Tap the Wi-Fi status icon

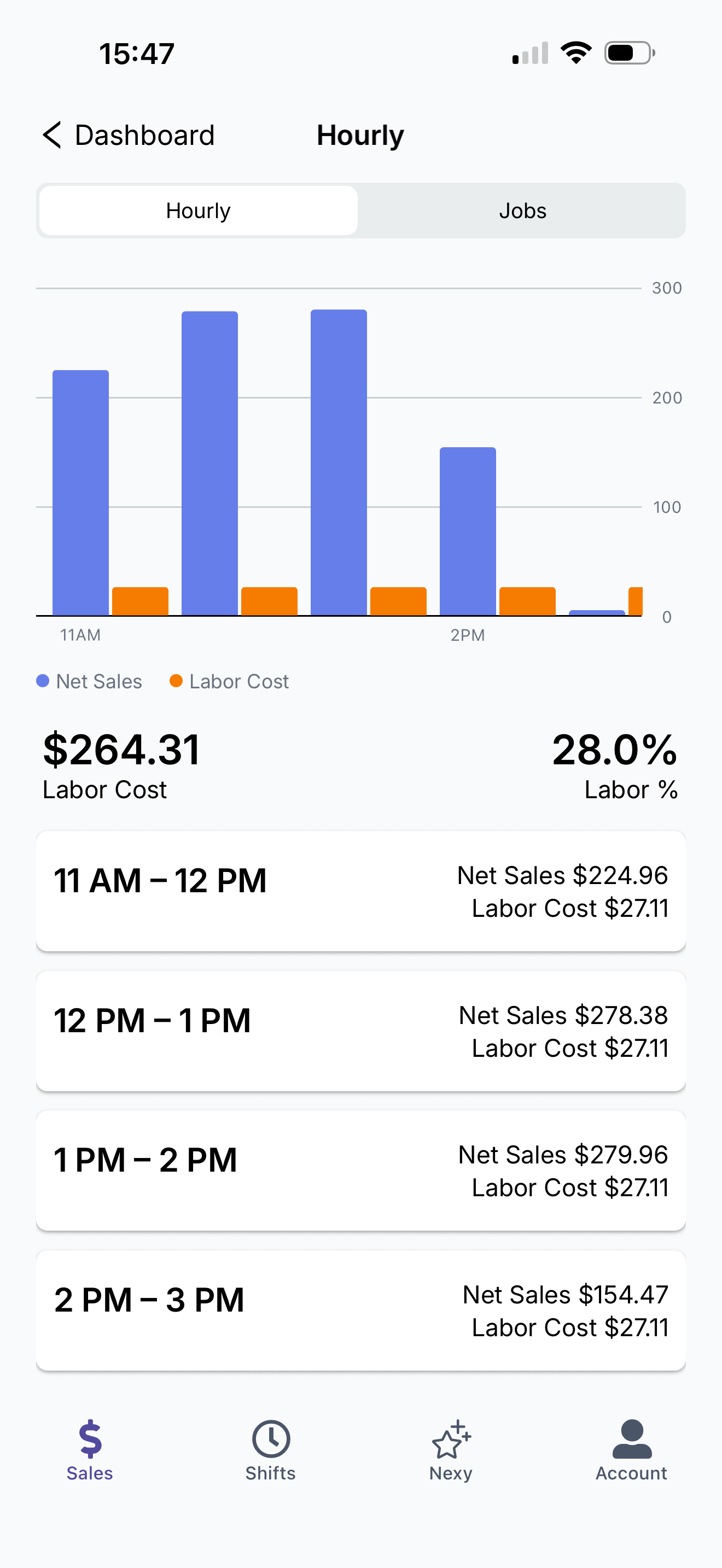[576, 54]
